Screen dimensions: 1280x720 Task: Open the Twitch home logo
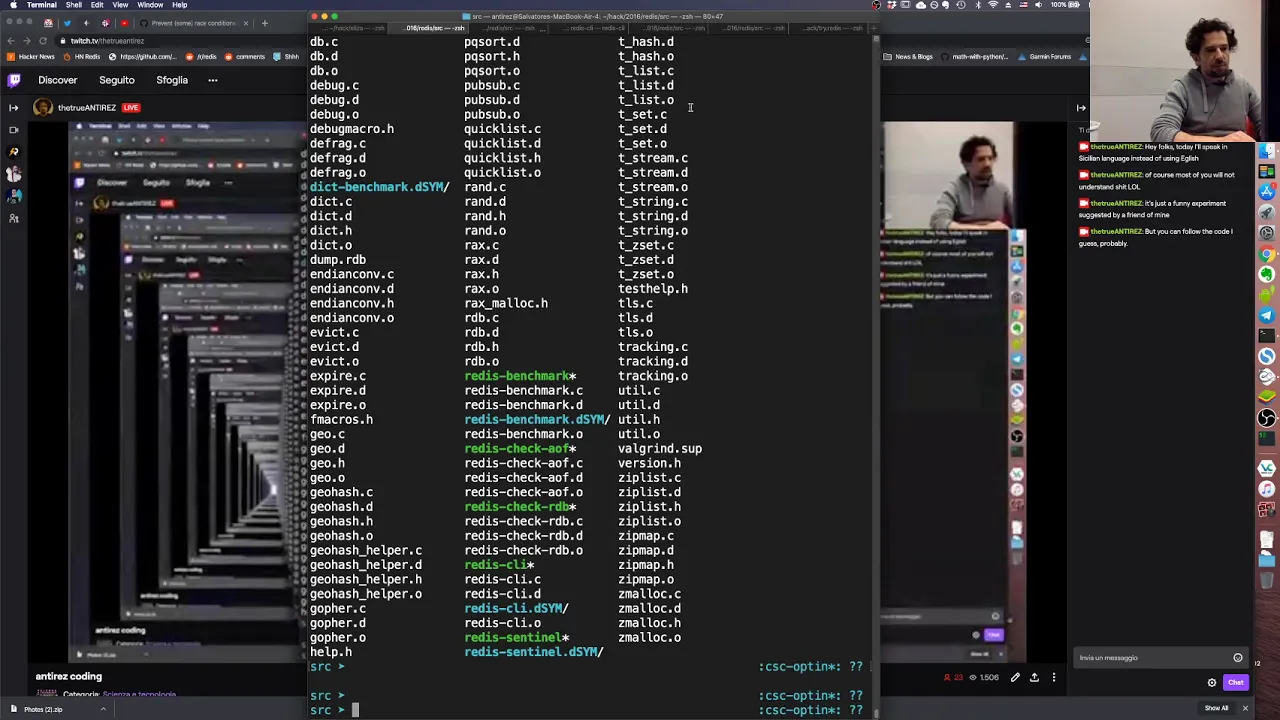tap(14, 80)
